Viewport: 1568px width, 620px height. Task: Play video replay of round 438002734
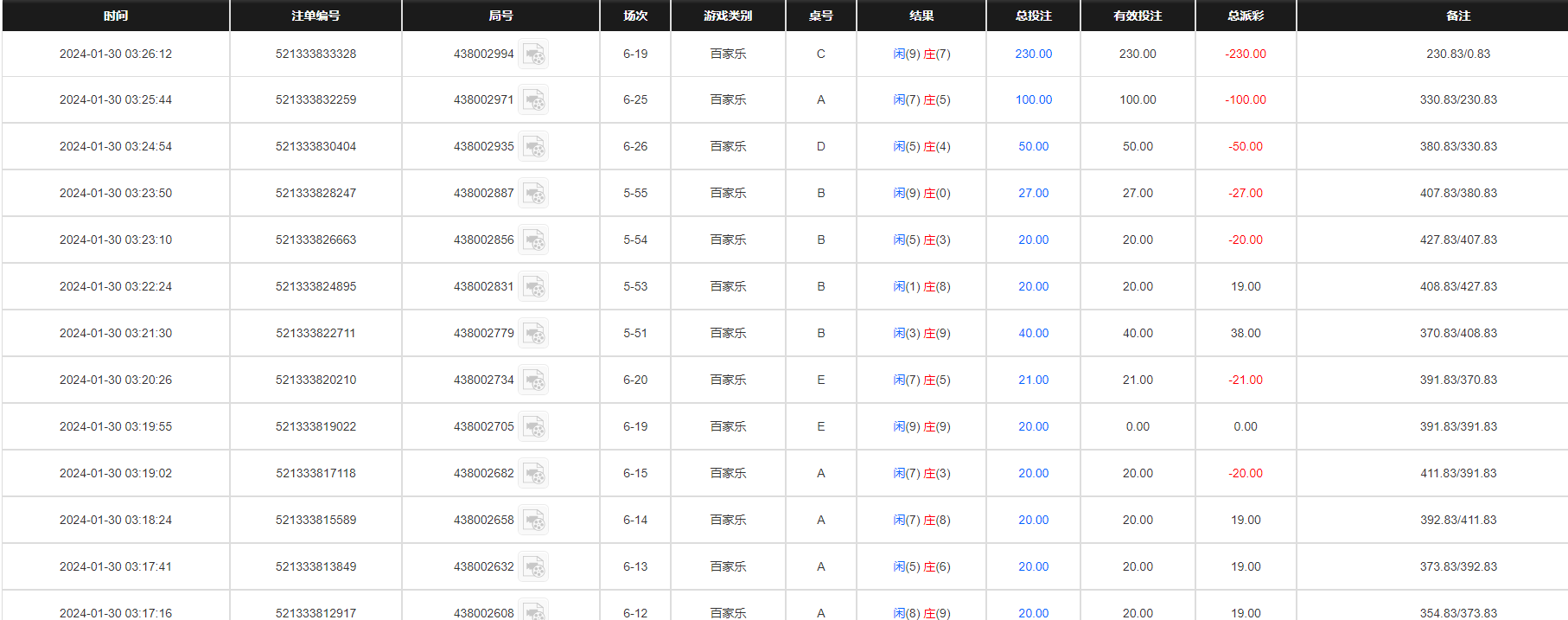coord(533,380)
